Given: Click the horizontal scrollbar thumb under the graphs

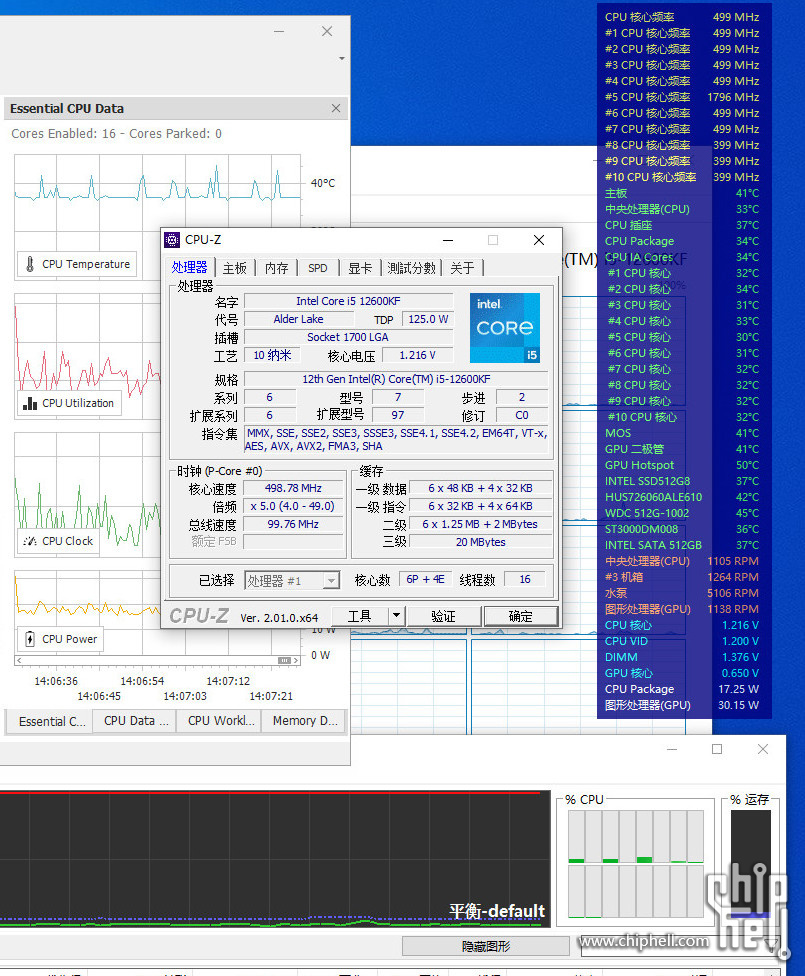Looking at the screenshot, I should point(284,660).
